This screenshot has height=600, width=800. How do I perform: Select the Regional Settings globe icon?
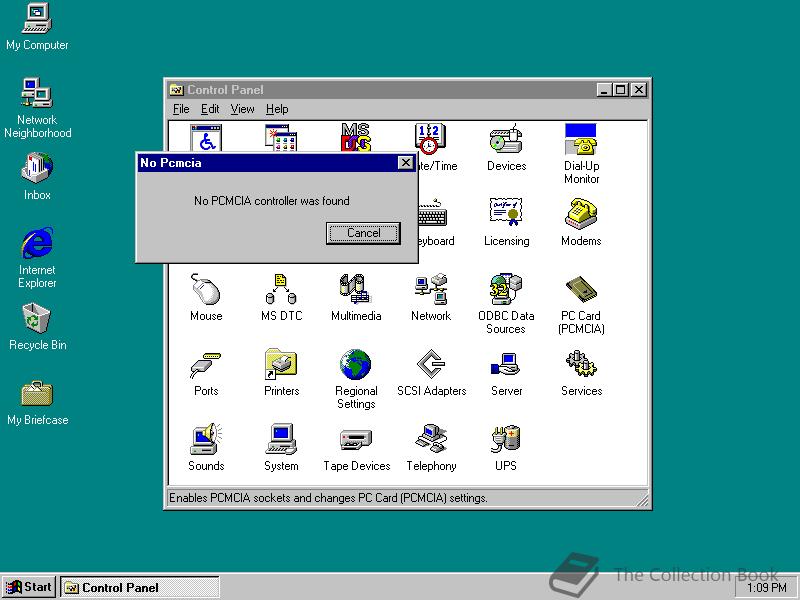tap(356, 364)
